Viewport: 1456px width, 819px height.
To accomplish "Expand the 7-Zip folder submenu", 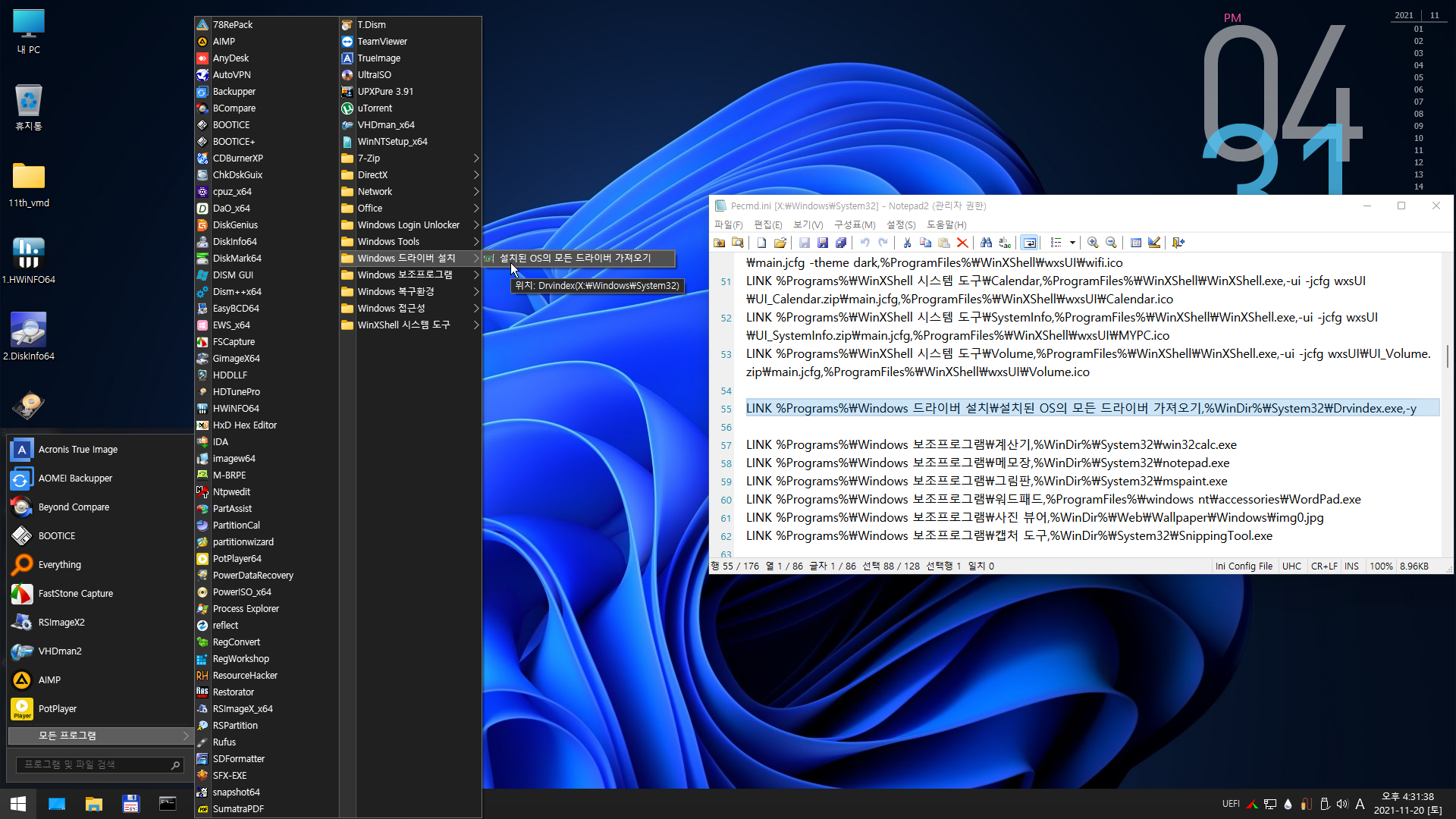I will tap(410, 158).
